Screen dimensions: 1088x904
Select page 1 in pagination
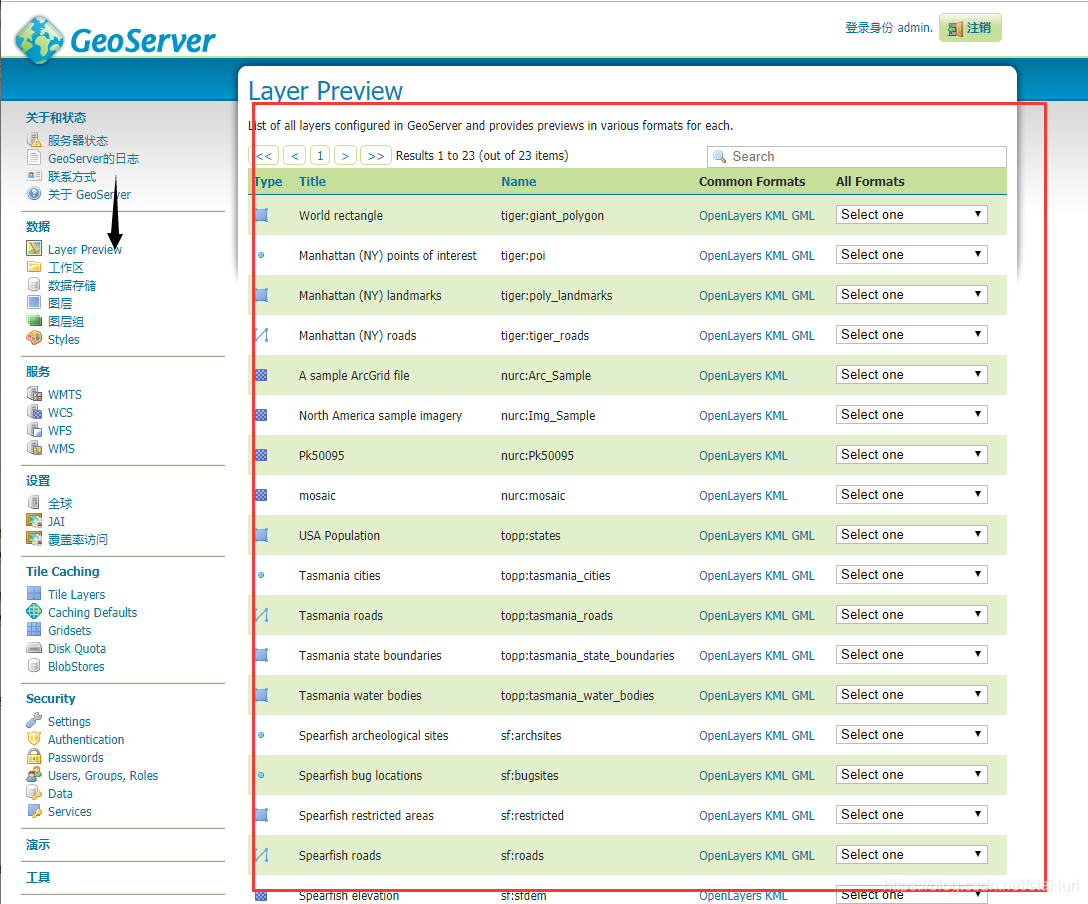320,155
